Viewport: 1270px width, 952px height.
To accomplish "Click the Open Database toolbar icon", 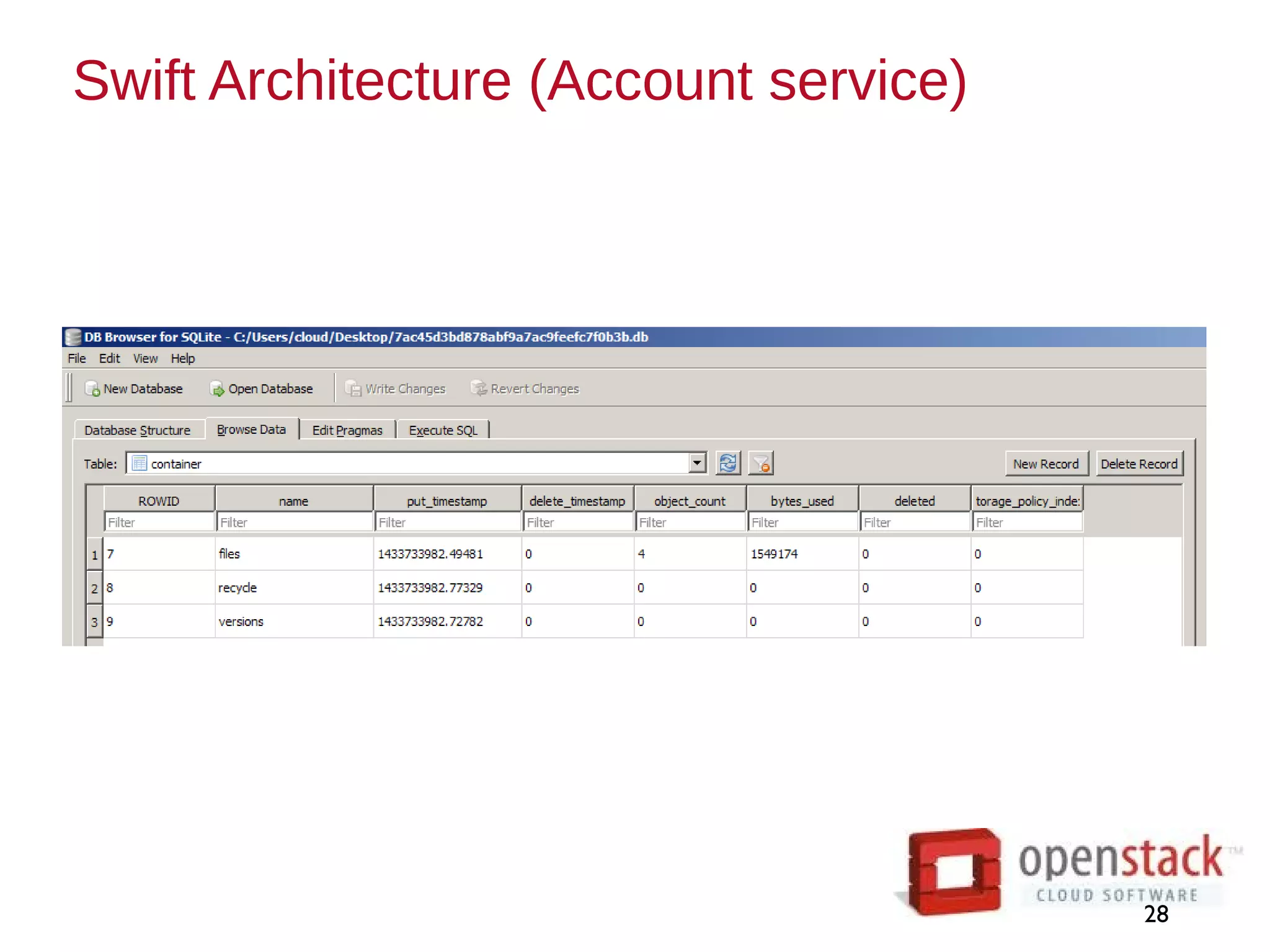I will 217,389.
